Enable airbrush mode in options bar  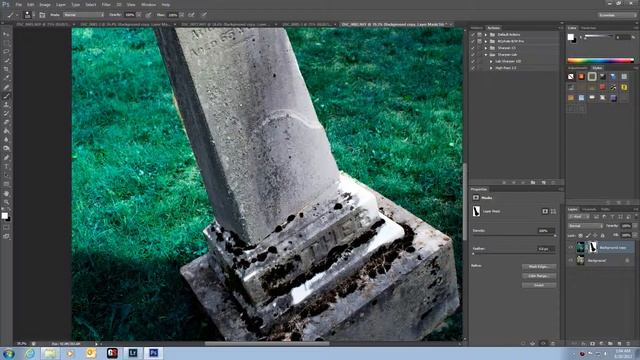click(191, 15)
